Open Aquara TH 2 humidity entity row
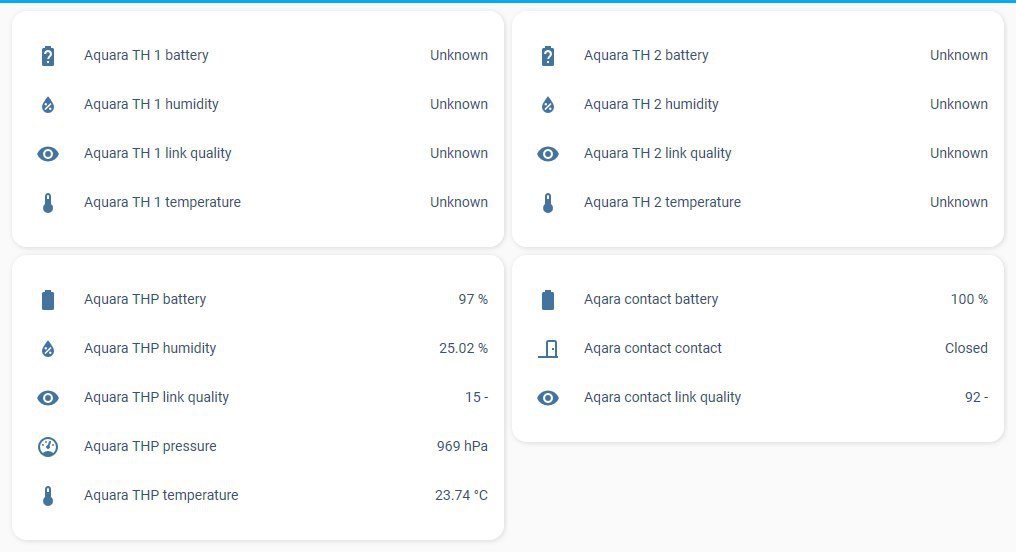Viewport: 1016px width, 552px height. click(x=651, y=104)
